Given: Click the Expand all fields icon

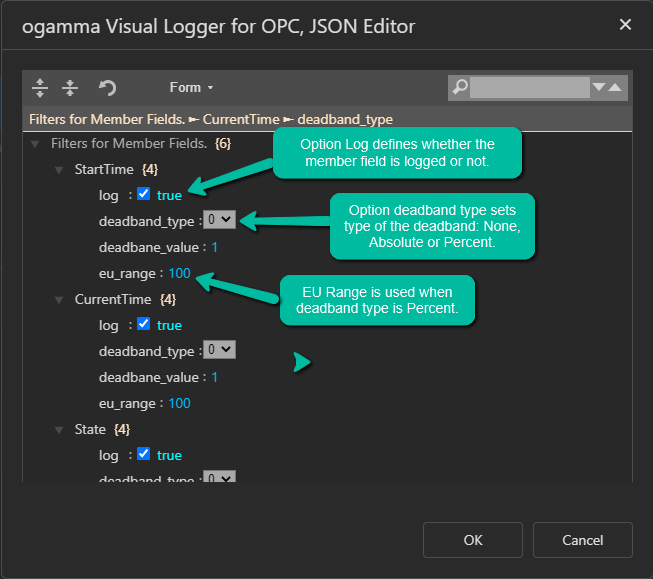Looking at the screenshot, I should [40, 88].
